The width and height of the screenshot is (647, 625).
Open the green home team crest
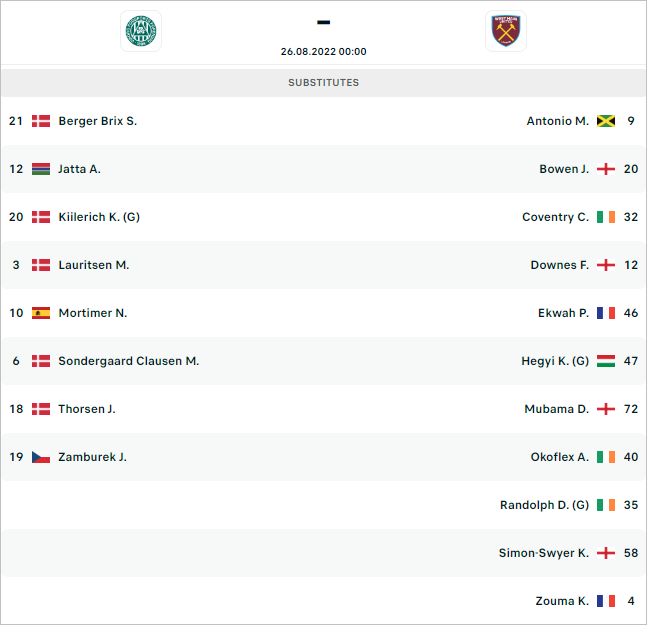click(x=141, y=31)
